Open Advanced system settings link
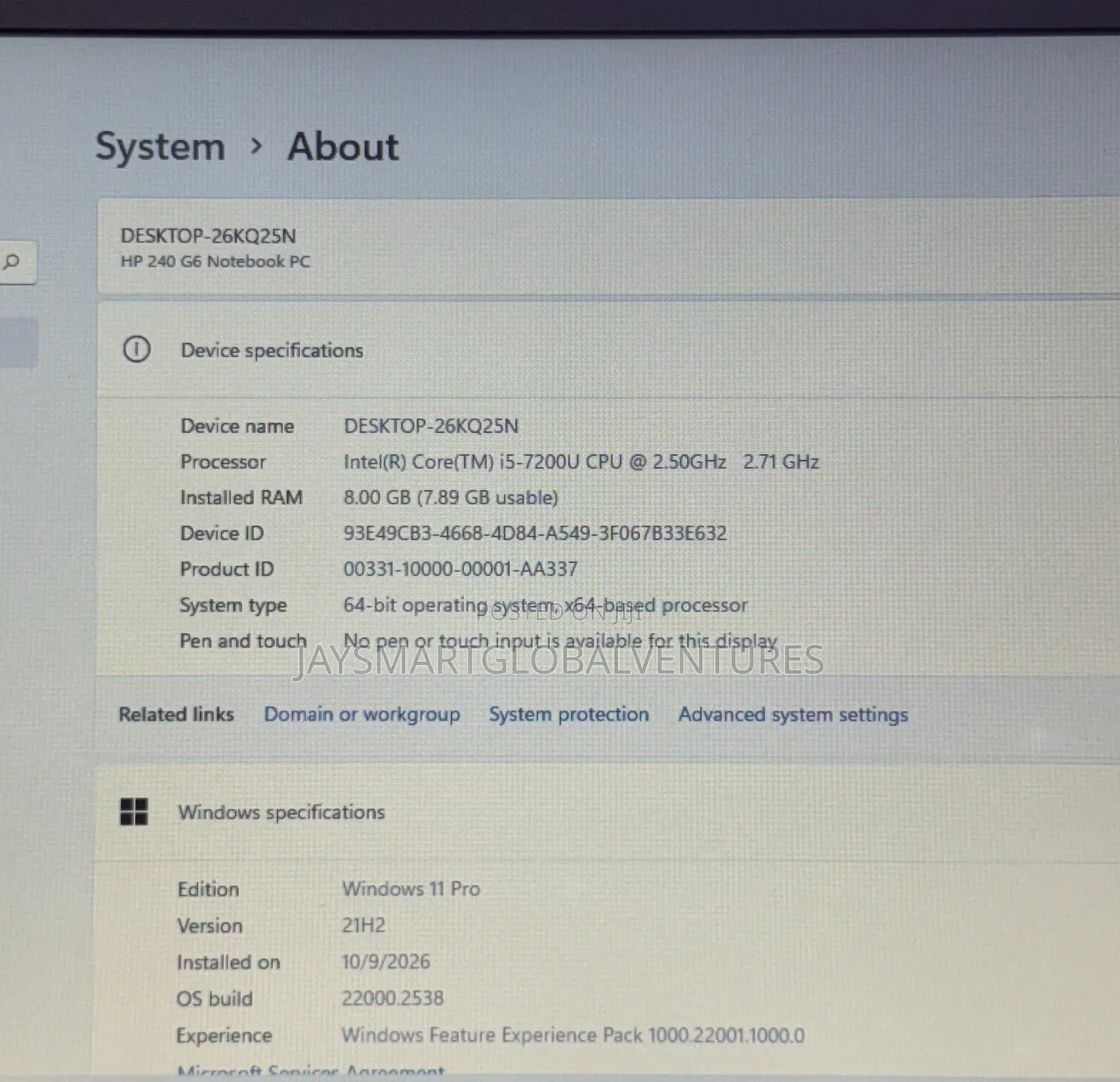This screenshot has width=1120, height=1082. coord(793,714)
